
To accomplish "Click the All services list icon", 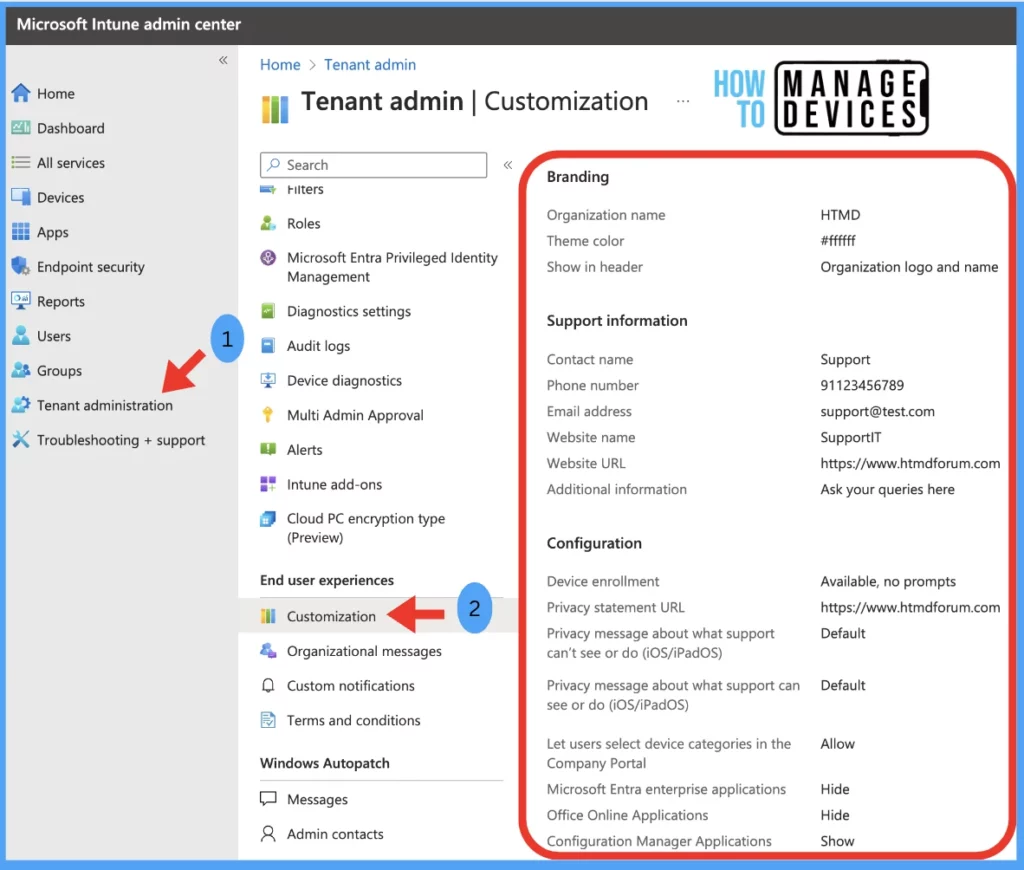I will [21, 162].
